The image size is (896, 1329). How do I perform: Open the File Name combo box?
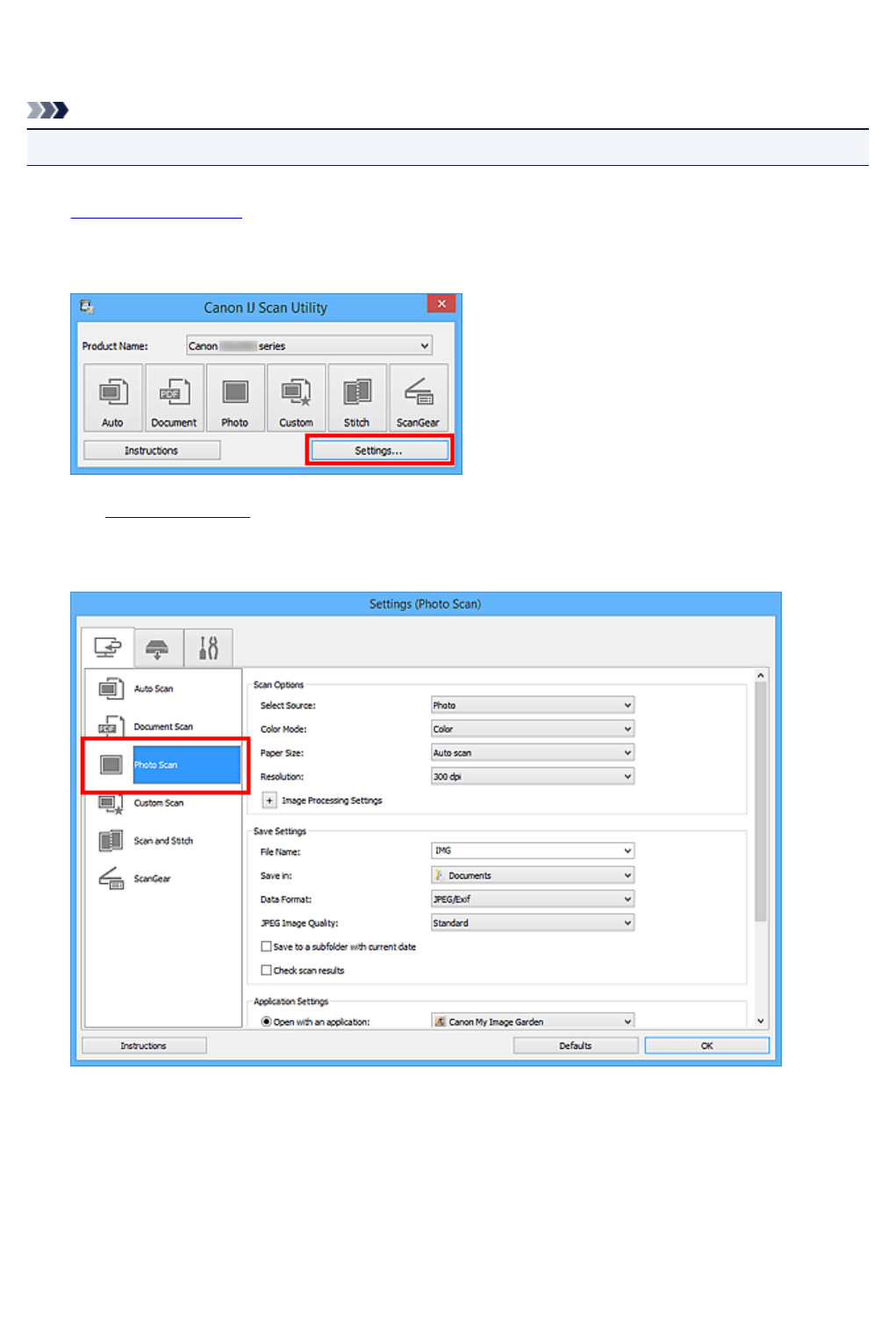click(533, 851)
